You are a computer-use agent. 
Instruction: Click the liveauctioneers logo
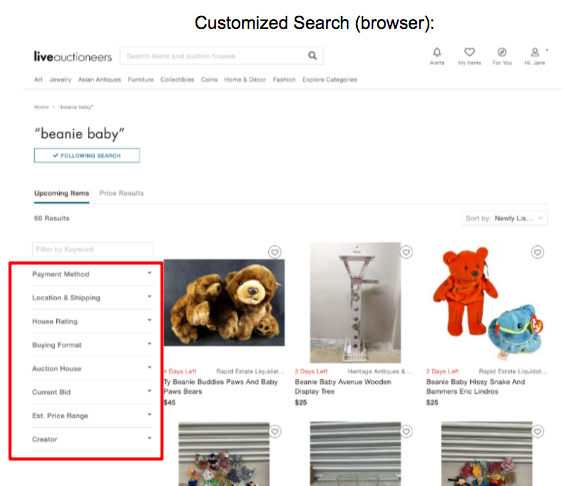[73, 56]
